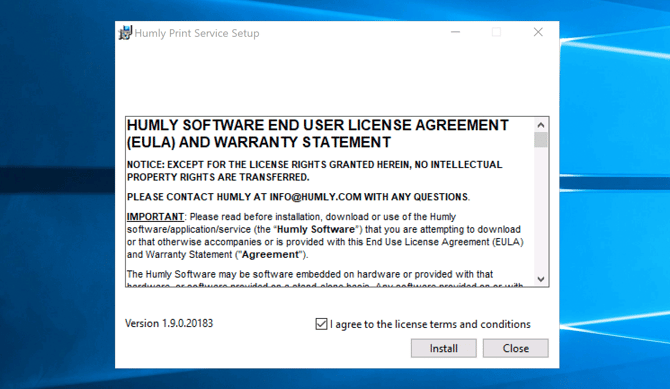Click the license text scrollbar thumb
This screenshot has width=670, height=389.
541,140
